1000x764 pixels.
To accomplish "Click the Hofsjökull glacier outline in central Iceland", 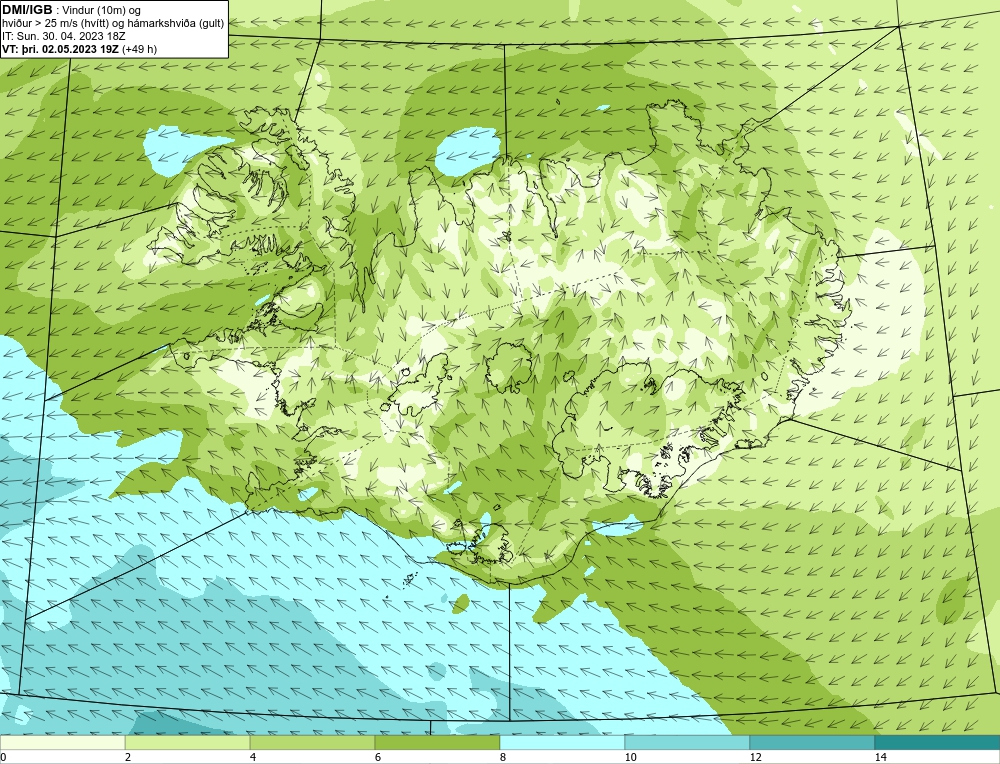I will pos(510,367).
